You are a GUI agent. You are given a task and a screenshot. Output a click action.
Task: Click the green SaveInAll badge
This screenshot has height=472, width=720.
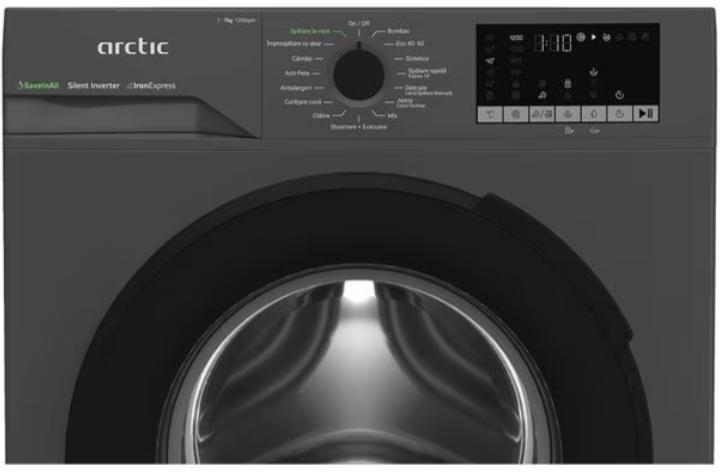38,85
